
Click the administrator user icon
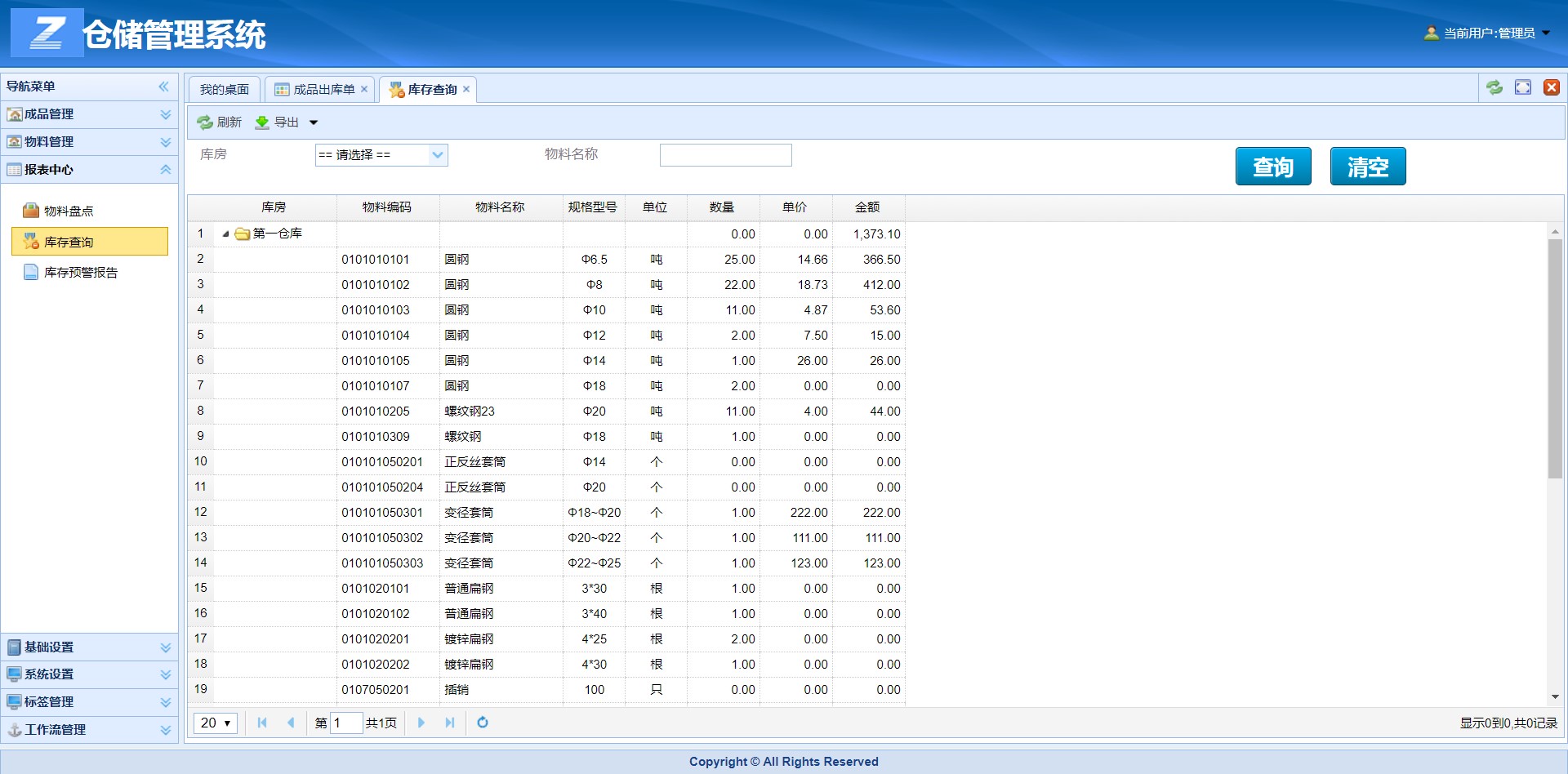tap(1432, 33)
